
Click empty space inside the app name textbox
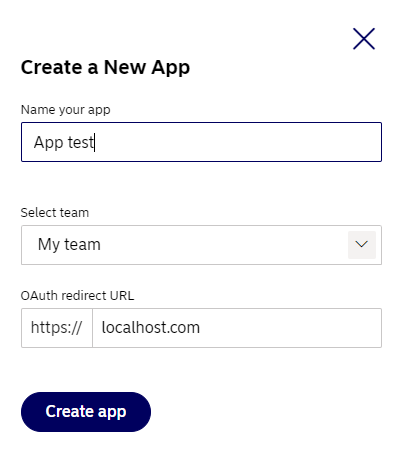(x=237, y=142)
